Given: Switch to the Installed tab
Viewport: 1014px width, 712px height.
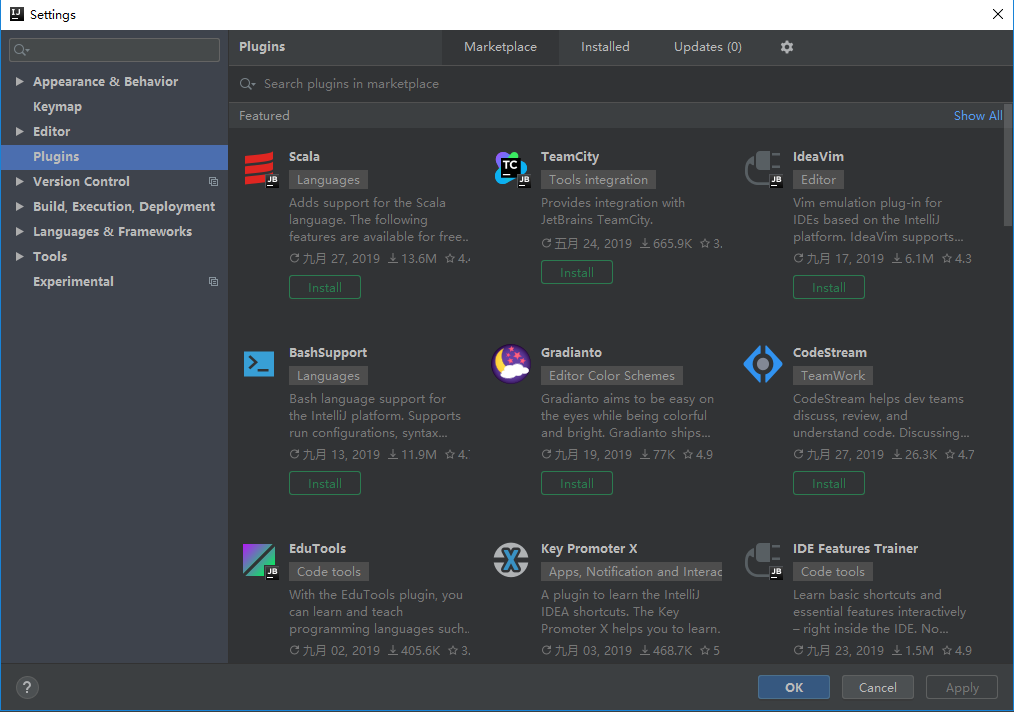Looking at the screenshot, I should coord(605,47).
